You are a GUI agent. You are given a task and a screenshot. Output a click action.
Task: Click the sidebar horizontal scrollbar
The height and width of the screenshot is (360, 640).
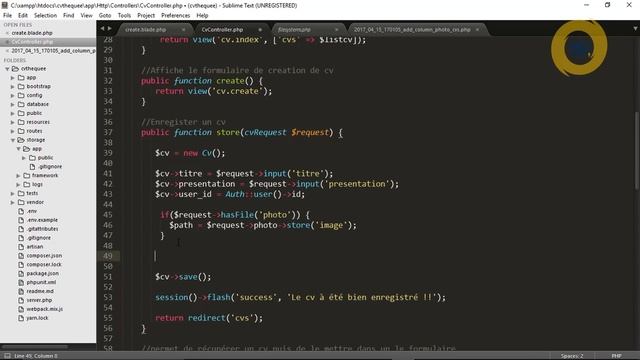pos(34,347)
